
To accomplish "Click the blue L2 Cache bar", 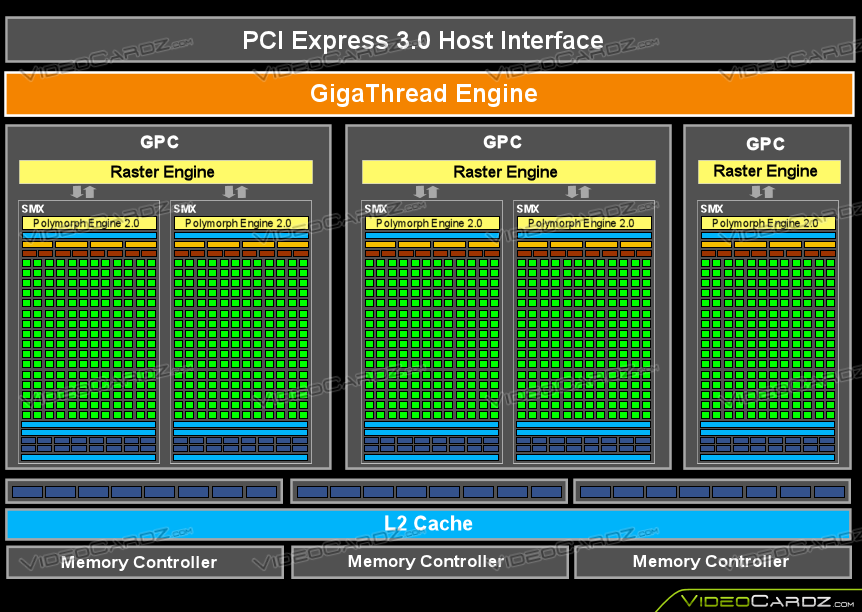I will tap(428, 523).
